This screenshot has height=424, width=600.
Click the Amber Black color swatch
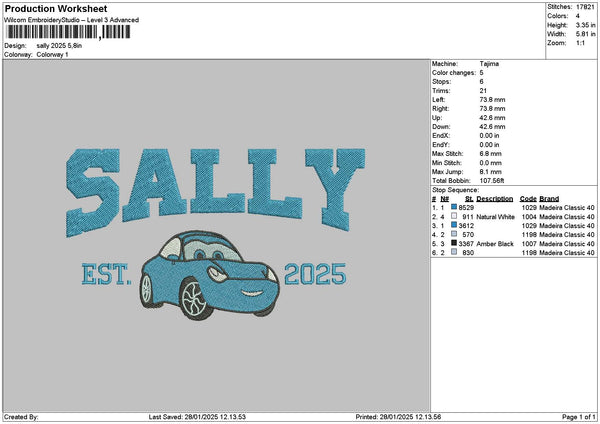coord(455,243)
